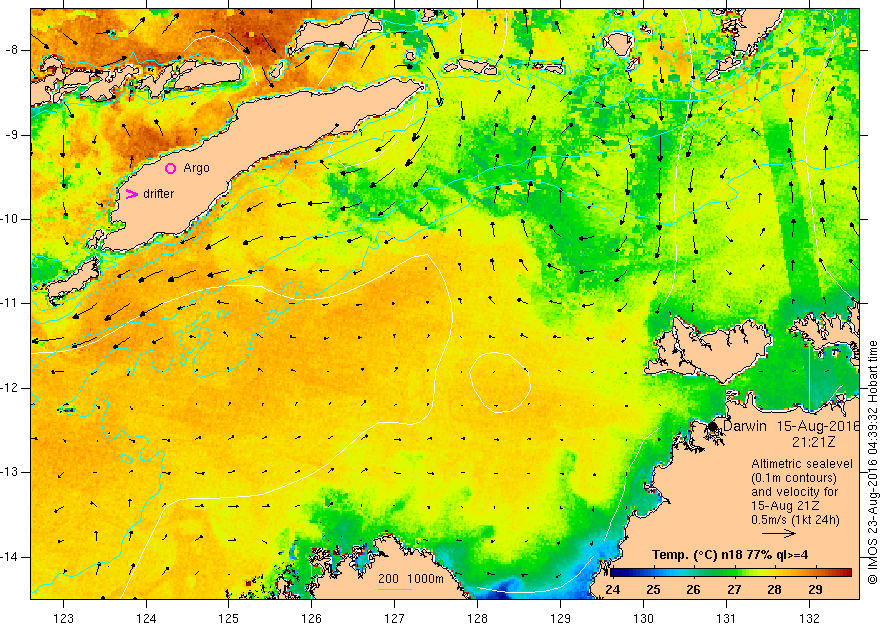
Task: Click the 'and velocity for' legend text
Action: pos(795,492)
